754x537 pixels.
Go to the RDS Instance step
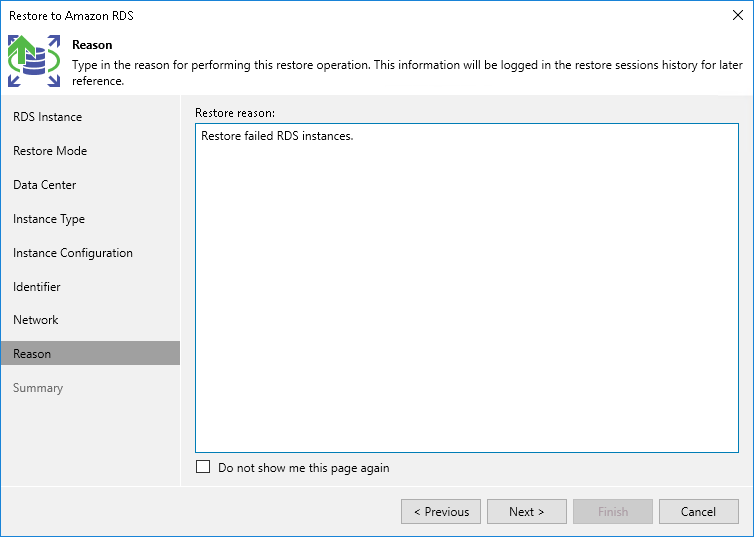(x=47, y=117)
